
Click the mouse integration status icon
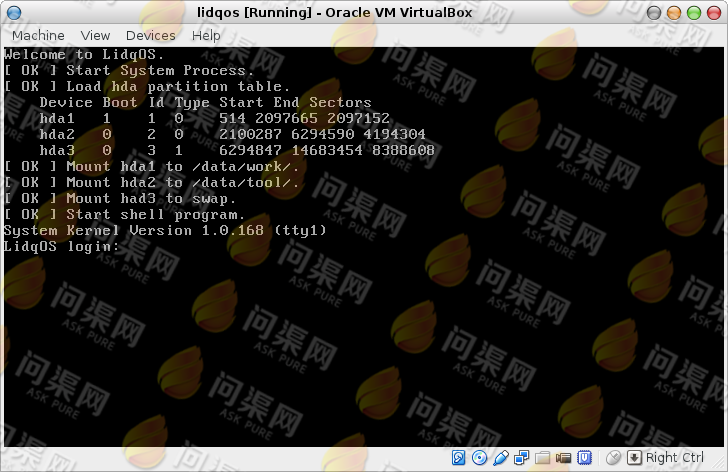[x=613, y=458]
